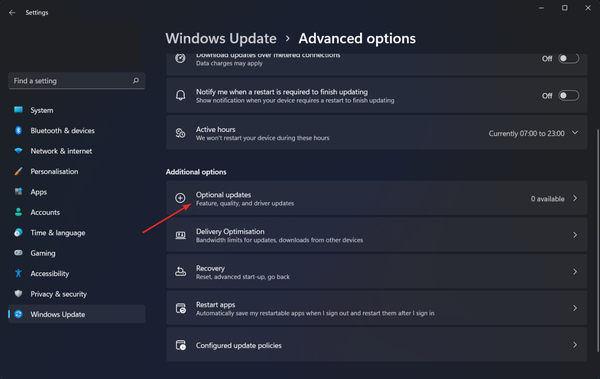The width and height of the screenshot is (600, 379).
Task: Open the Restart apps title
Action: [215, 304]
